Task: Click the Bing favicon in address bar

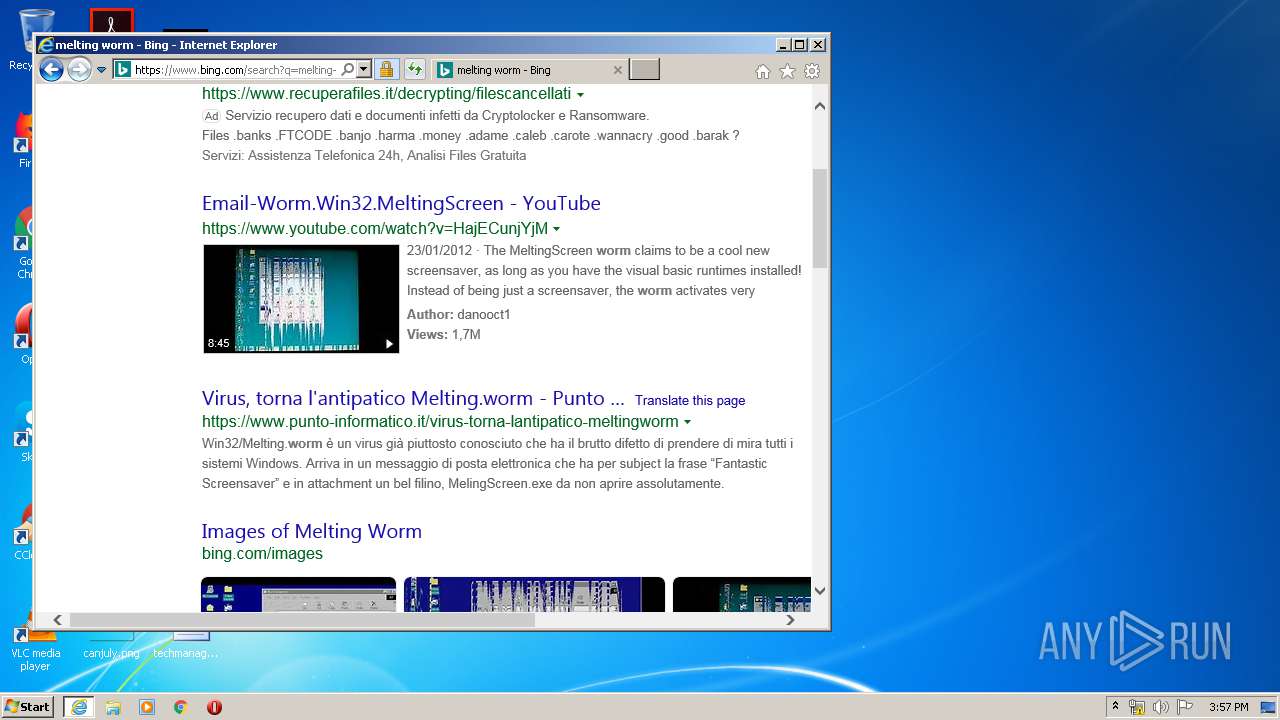Action: click(x=122, y=70)
